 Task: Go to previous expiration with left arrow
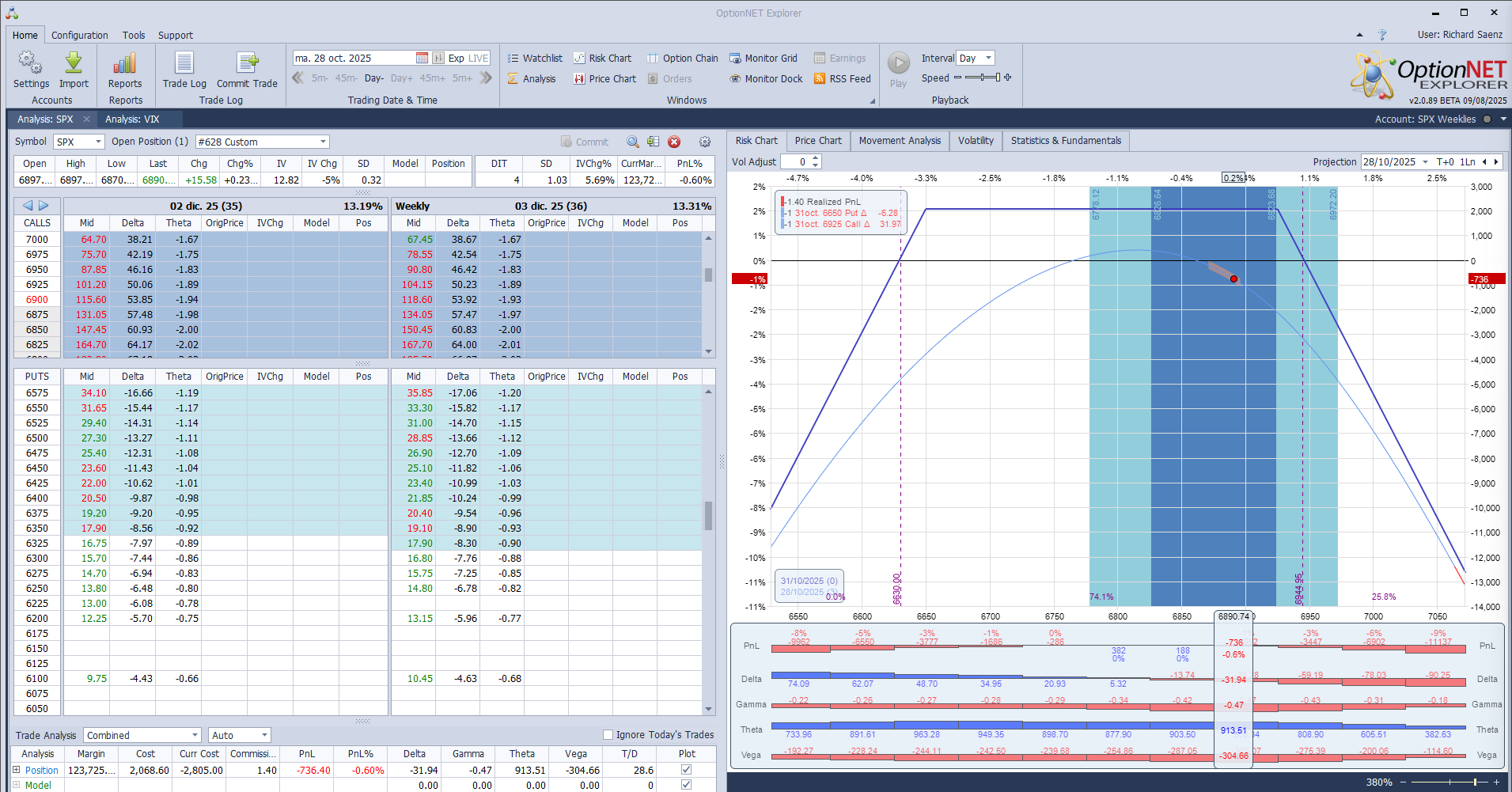[28, 206]
